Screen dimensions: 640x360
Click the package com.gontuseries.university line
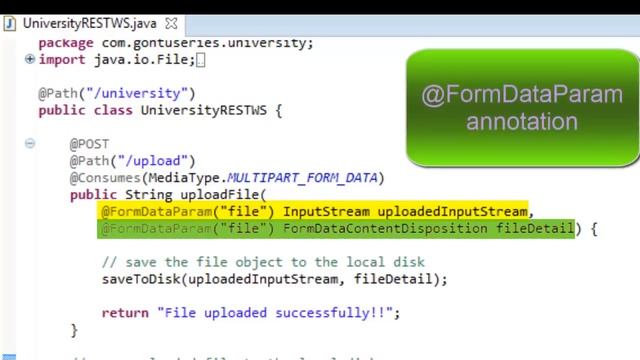pos(176,43)
